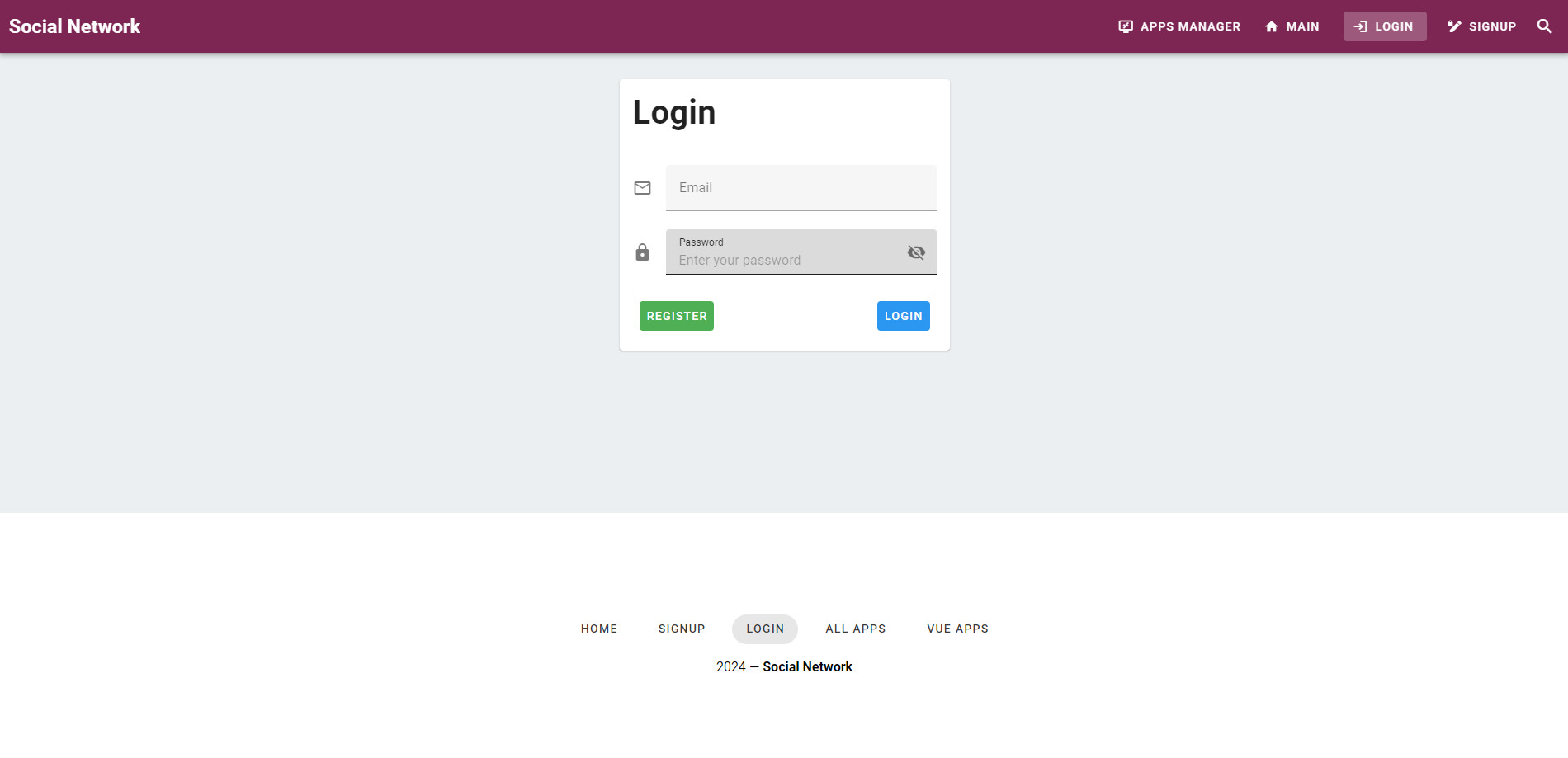This screenshot has height=758, width=1568.
Task: Visit the ALL APPS page
Action: tap(855, 629)
